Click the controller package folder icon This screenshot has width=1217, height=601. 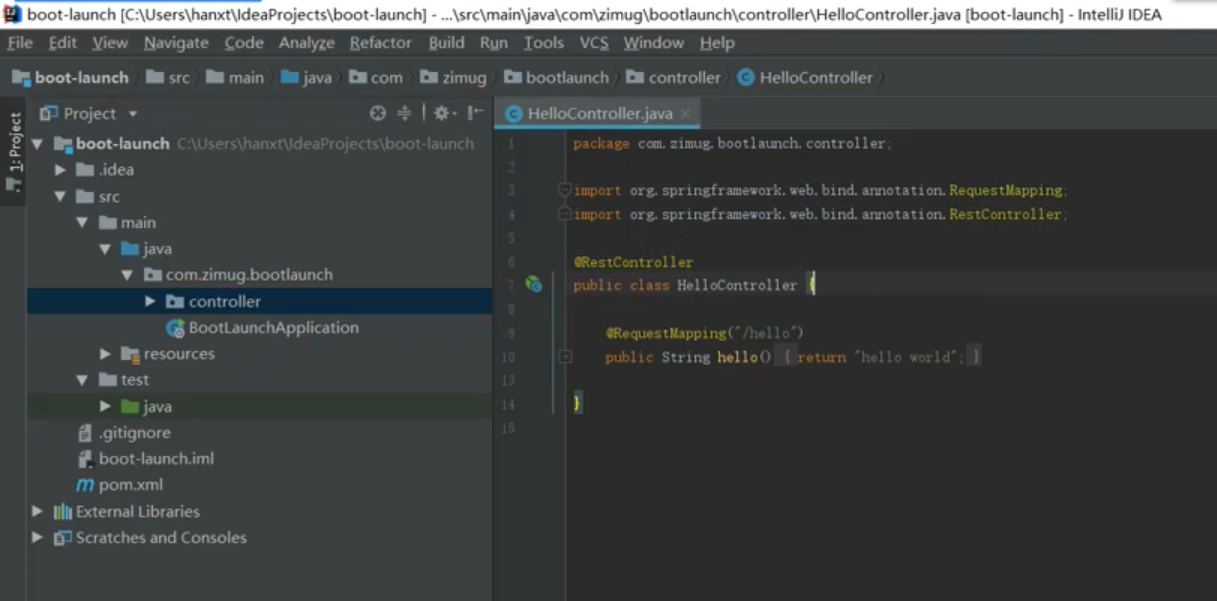point(174,302)
